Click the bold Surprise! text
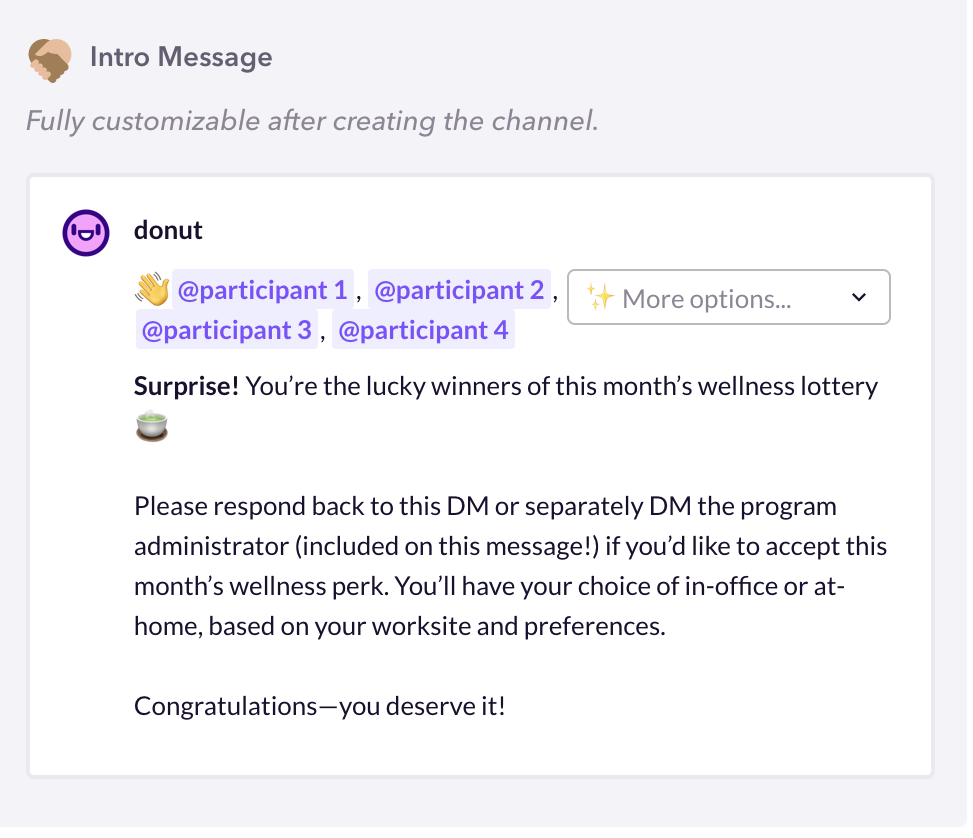 [x=186, y=386]
